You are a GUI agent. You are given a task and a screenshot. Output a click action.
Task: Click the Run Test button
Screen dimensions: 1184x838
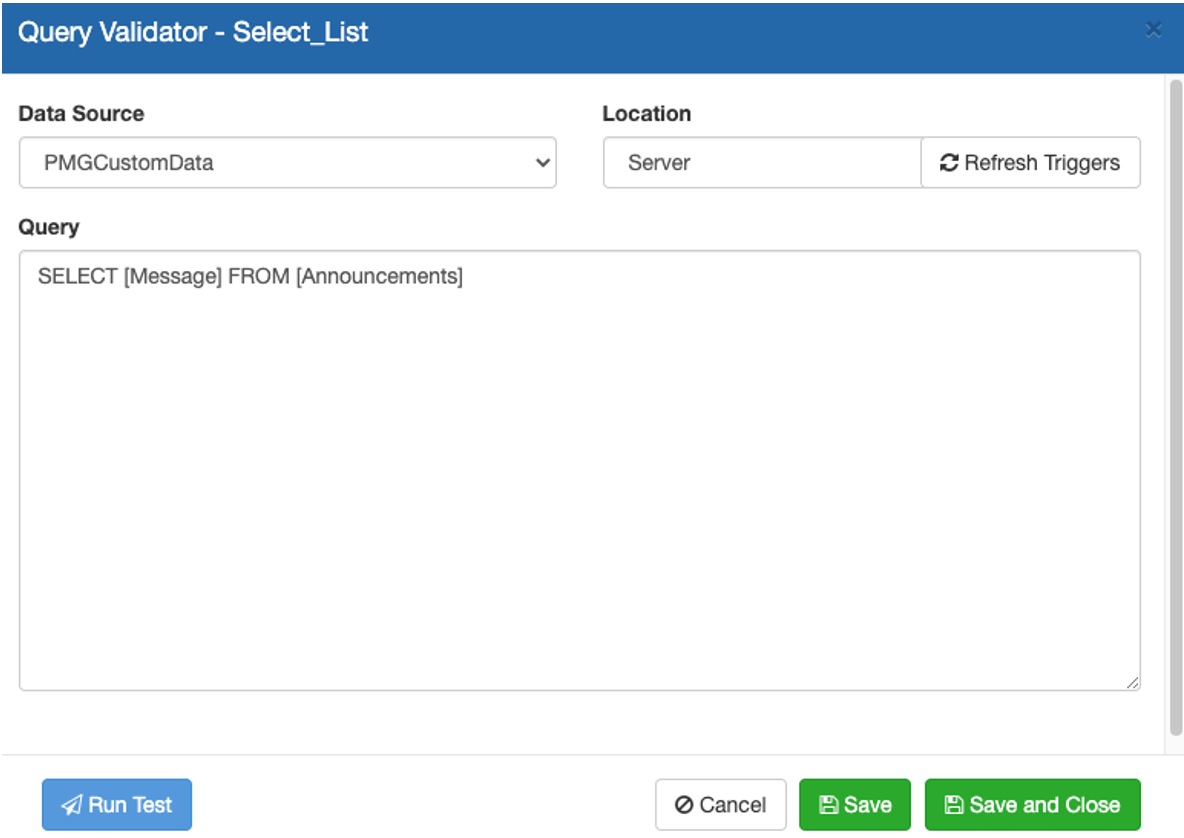point(117,805)
